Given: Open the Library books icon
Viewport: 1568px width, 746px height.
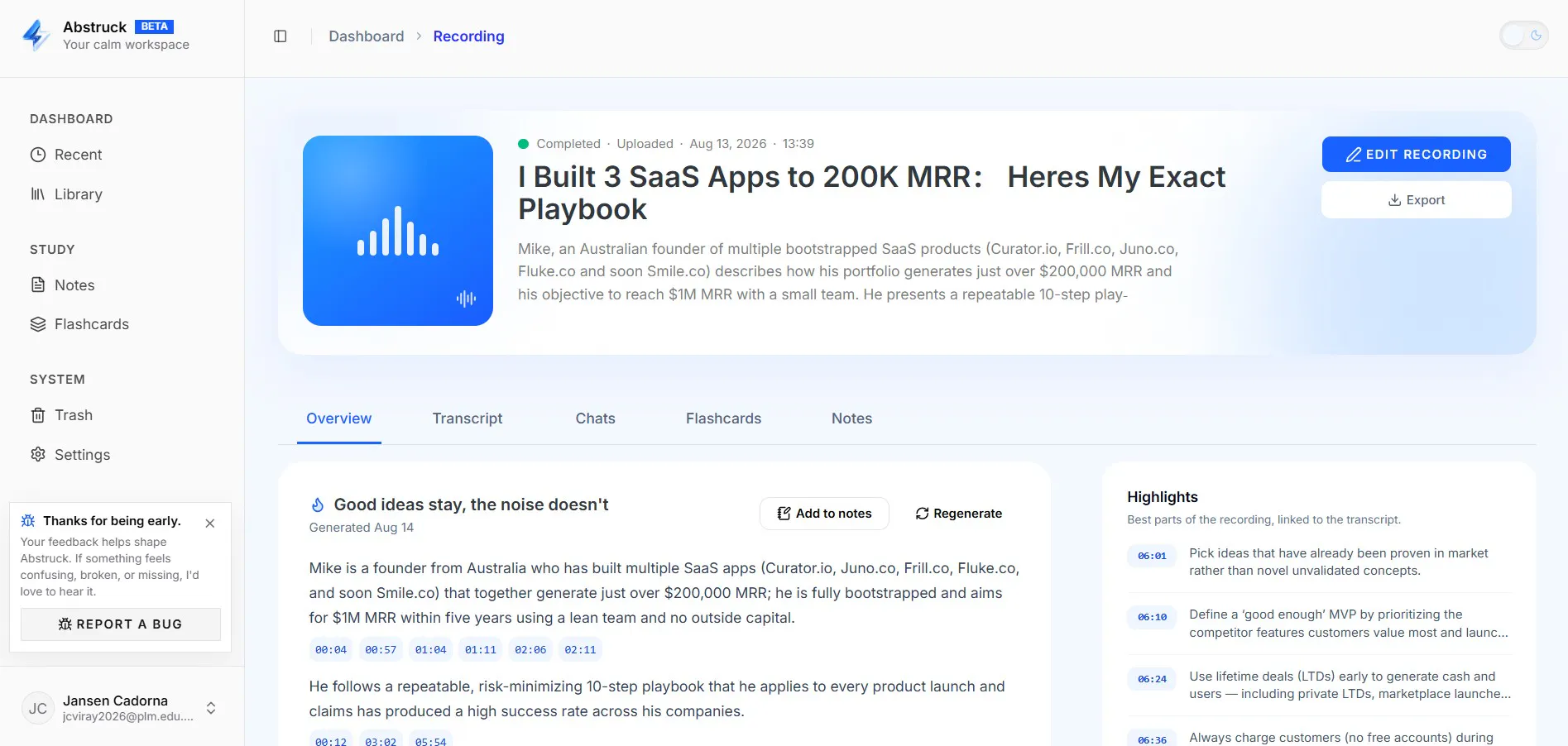Looking at the screenshot, I should [38, 194].
